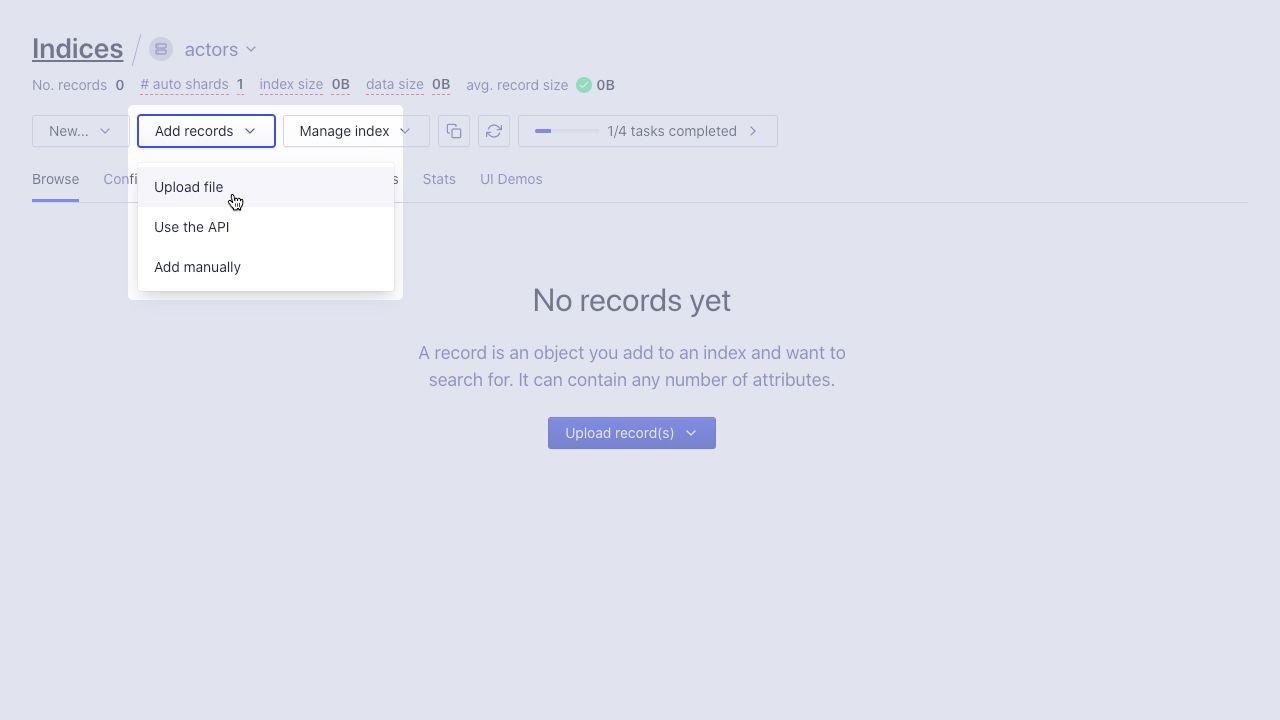Switch to the Stats tab
The height and width of the screenshot is (720, 1280).
[439, 179]
